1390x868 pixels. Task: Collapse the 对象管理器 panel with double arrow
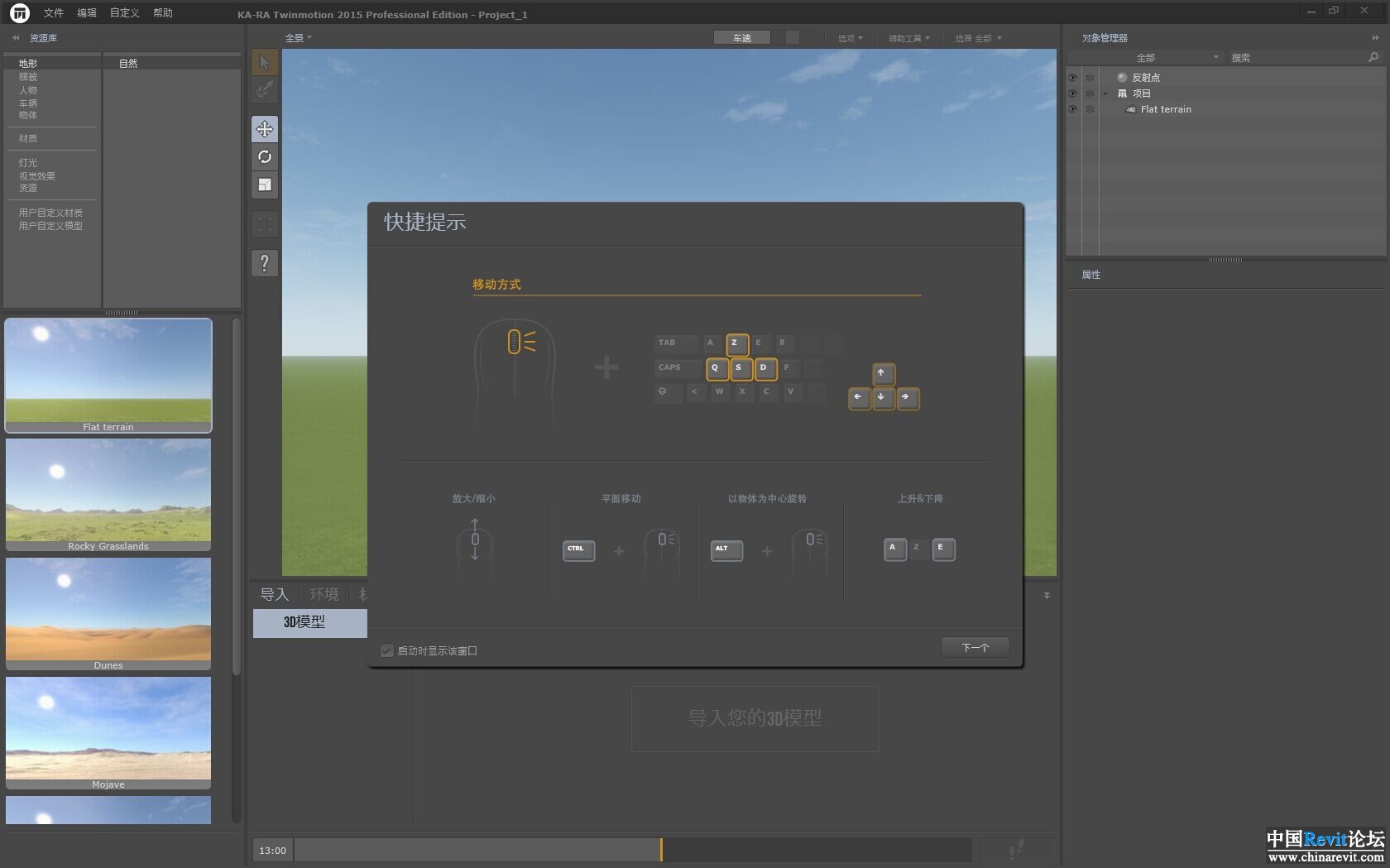1376,38
